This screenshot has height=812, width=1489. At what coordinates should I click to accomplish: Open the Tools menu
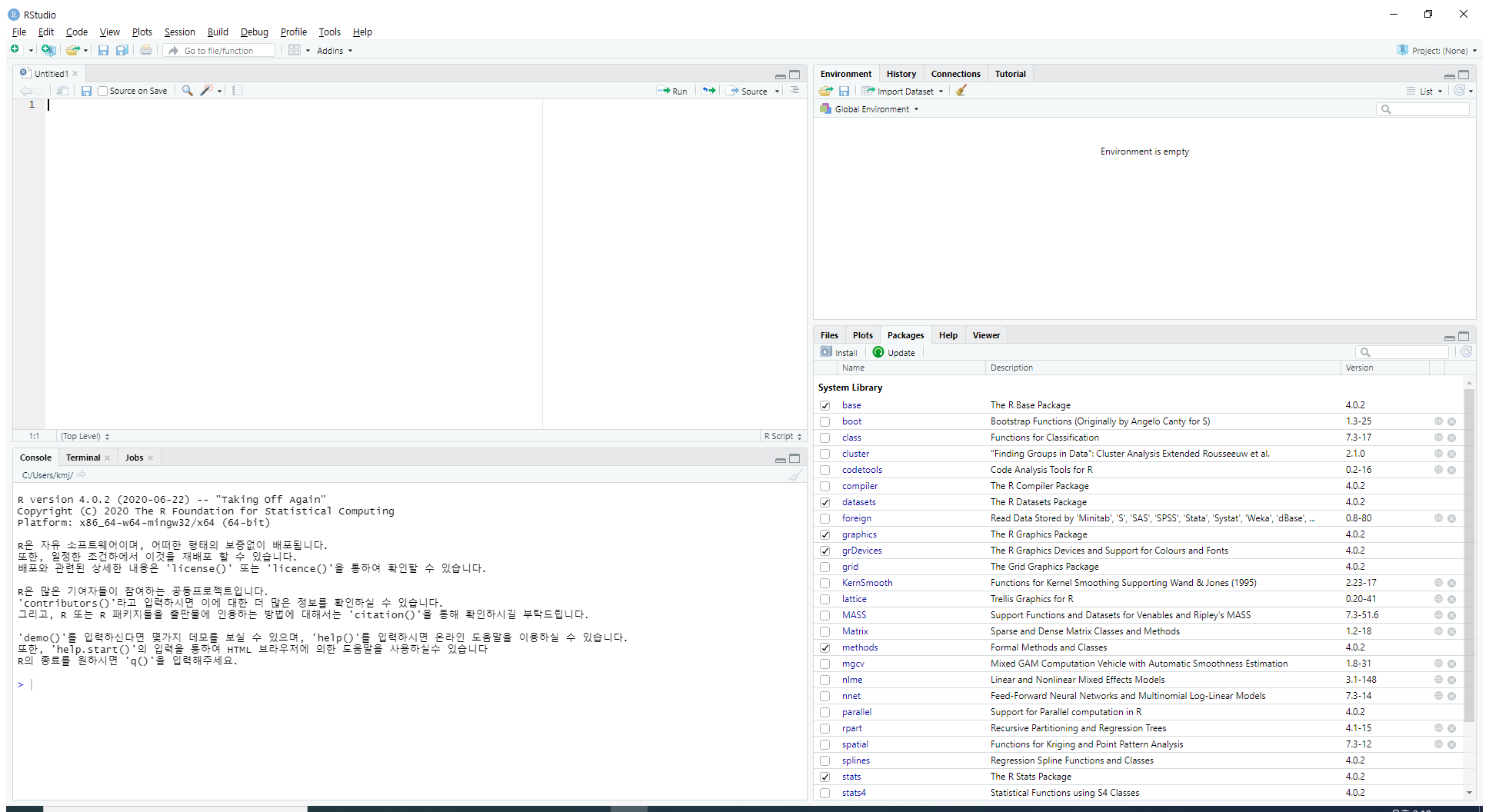coord(329,32)
